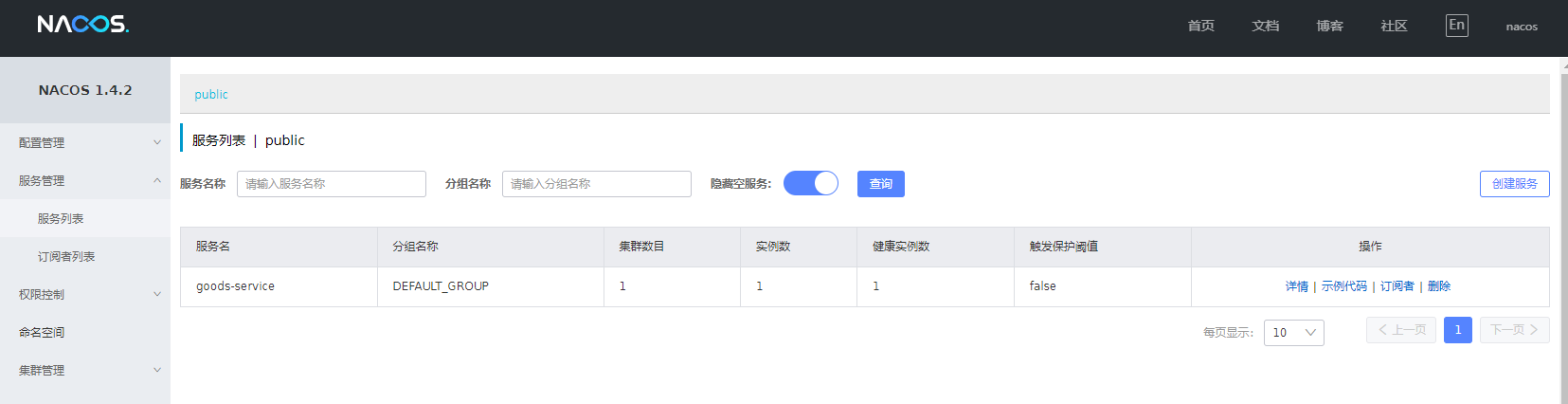Click the 操作 column header
This screenshot has width=1568, height=404.
(x=1370, y=247)
